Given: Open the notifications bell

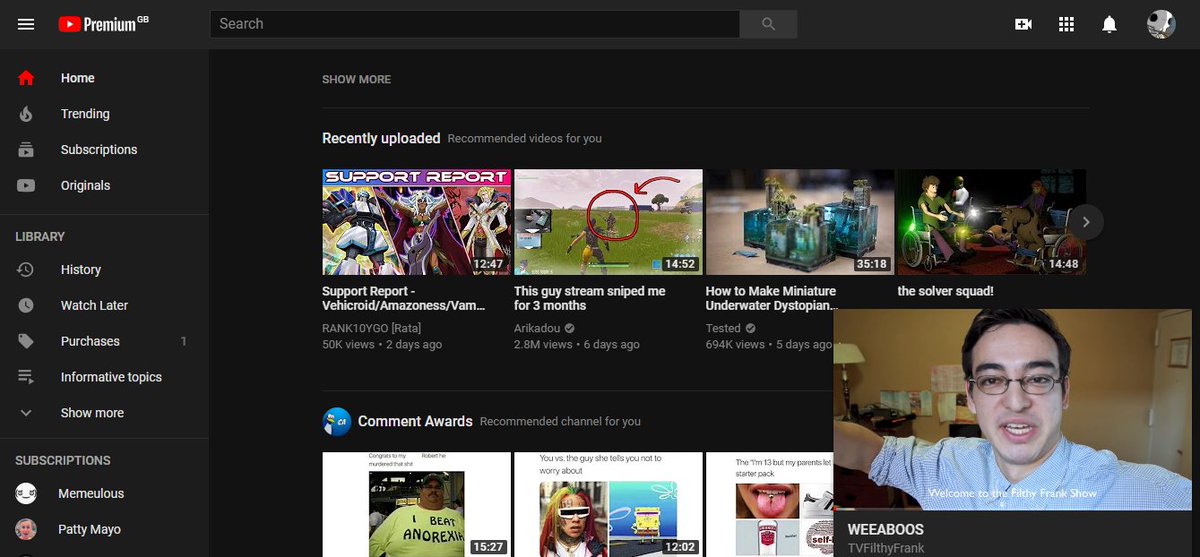Looking at the screenshot, I should pos(1109,24).
